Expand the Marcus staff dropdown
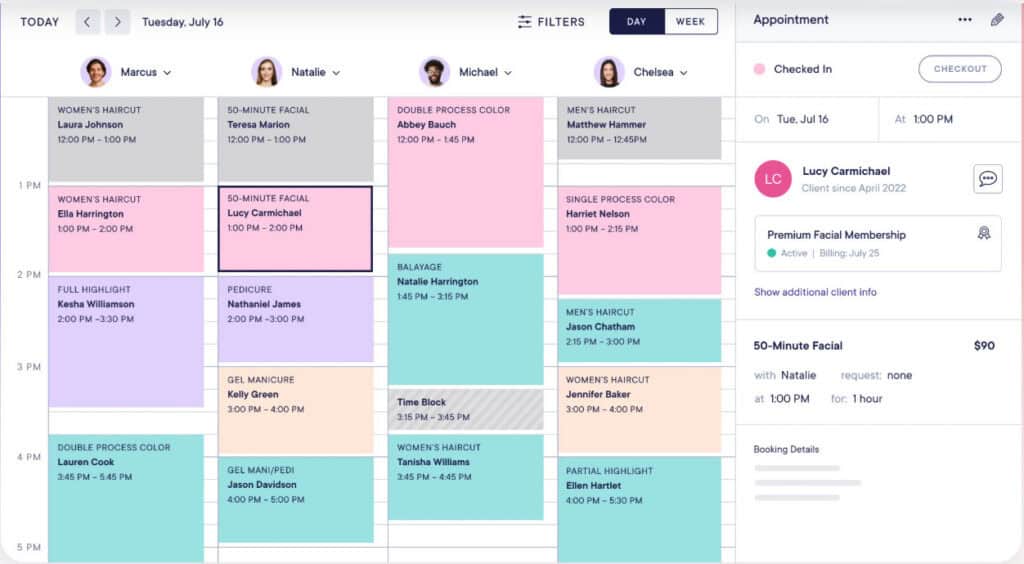This screenshot has width=1024, height=564. click(x=167, y=73)
